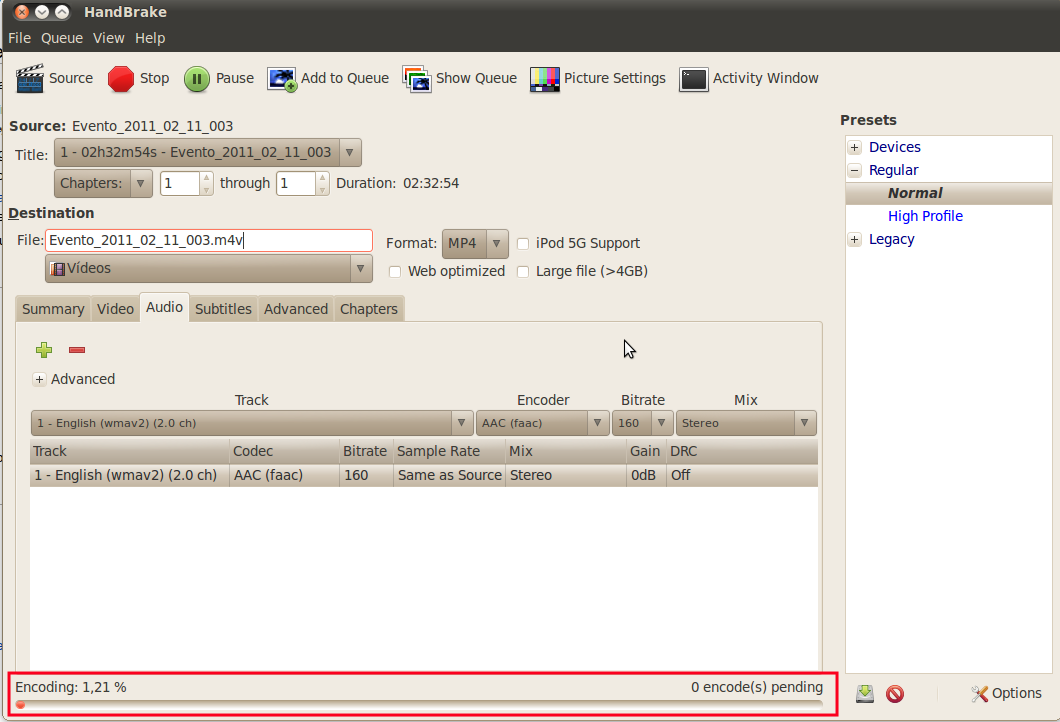The height and width of the screenshot is (722, 1060).
Task: Switch to the Summary tab
Action: click(53, 309)
